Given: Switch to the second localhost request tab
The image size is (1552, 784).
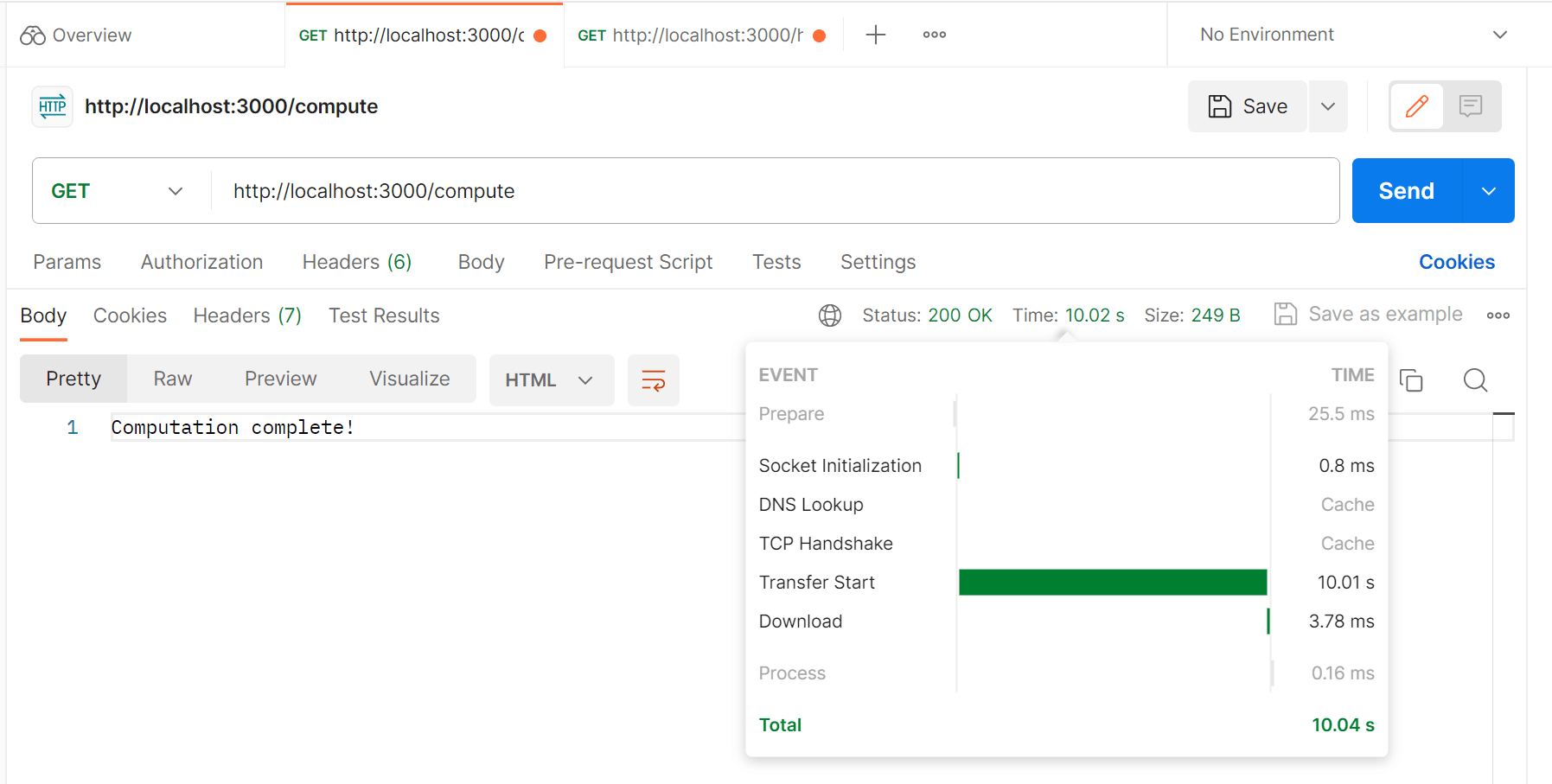Looking at the screenshot, I should [x=702, y=35].
